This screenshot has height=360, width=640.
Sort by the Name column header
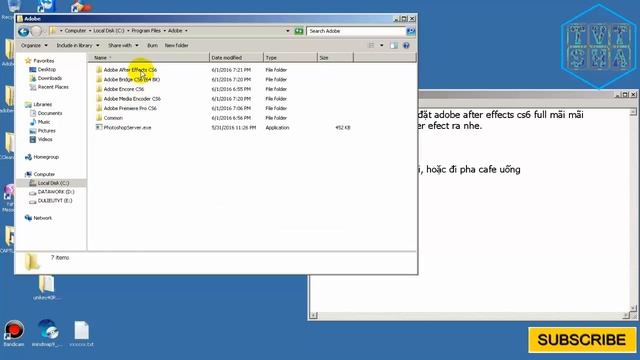point(149,58)
